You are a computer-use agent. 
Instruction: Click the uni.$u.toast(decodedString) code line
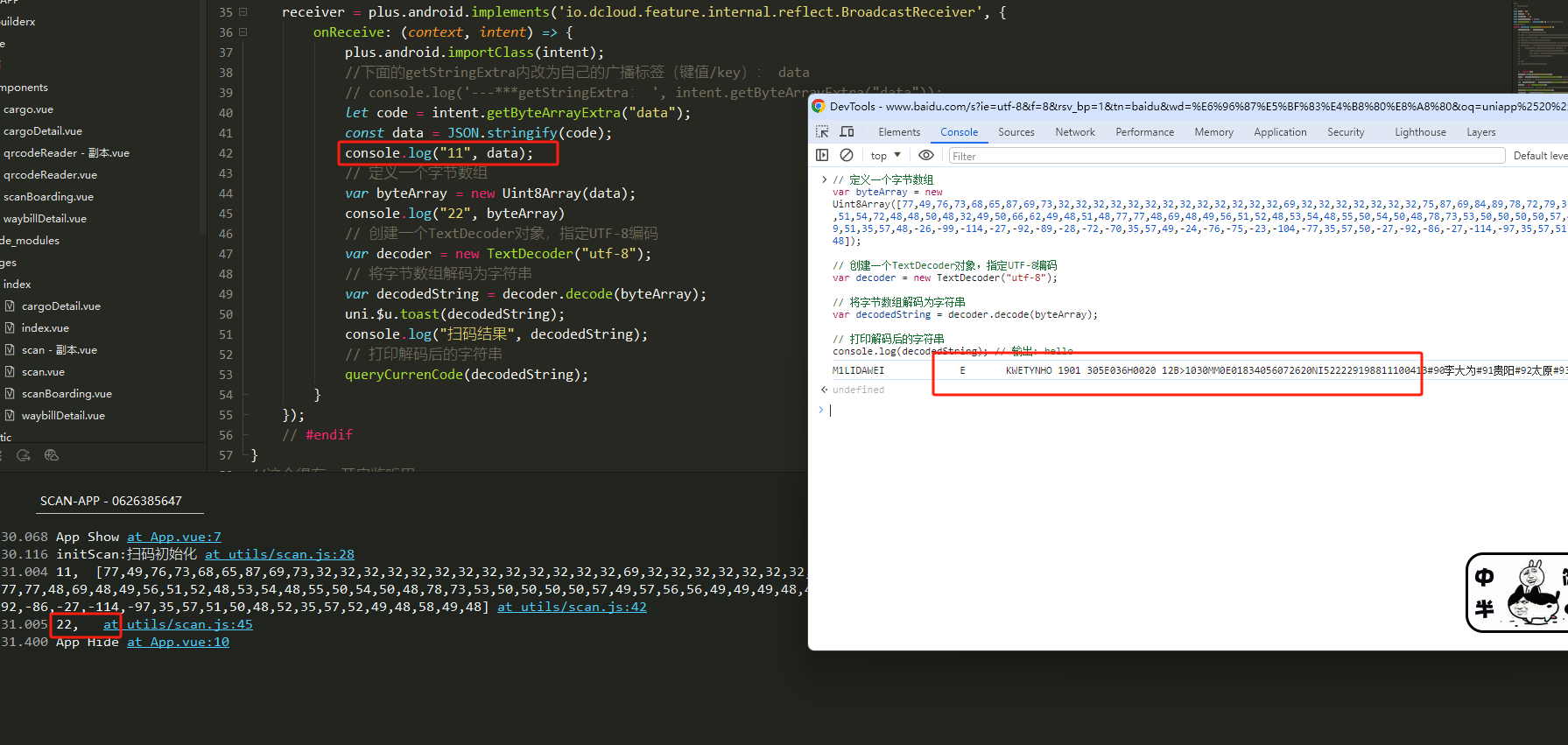pyautogui.click(x=454, y=314)
